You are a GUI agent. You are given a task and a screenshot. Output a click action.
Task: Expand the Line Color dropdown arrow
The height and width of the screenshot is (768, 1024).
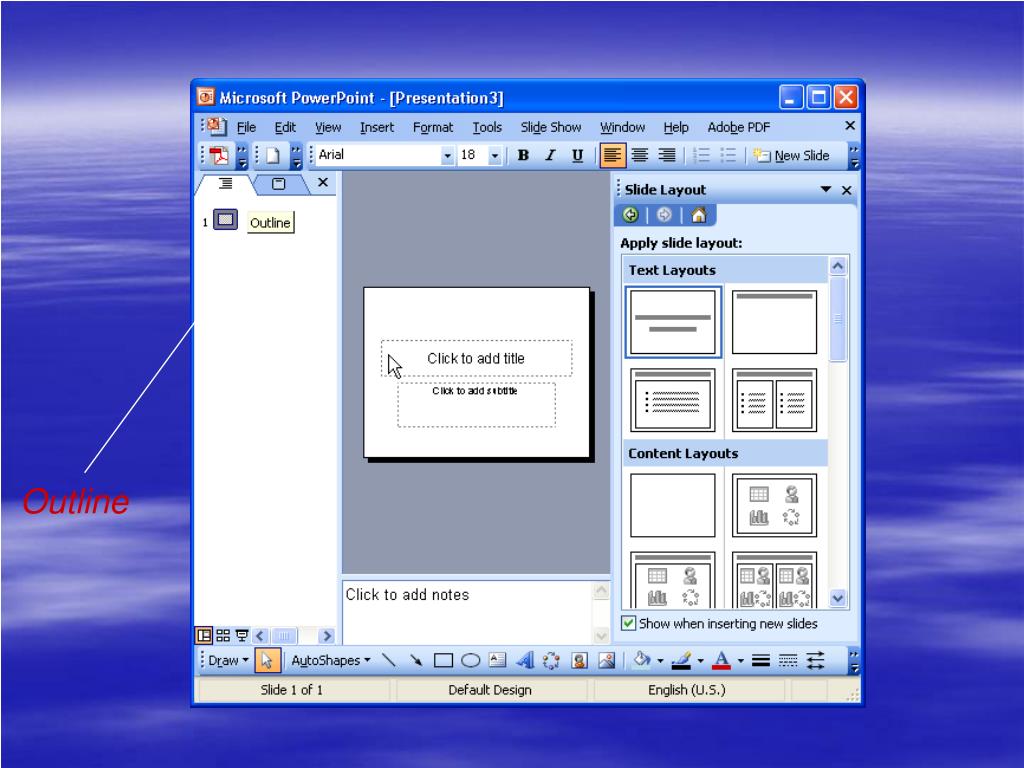(700, 661)
